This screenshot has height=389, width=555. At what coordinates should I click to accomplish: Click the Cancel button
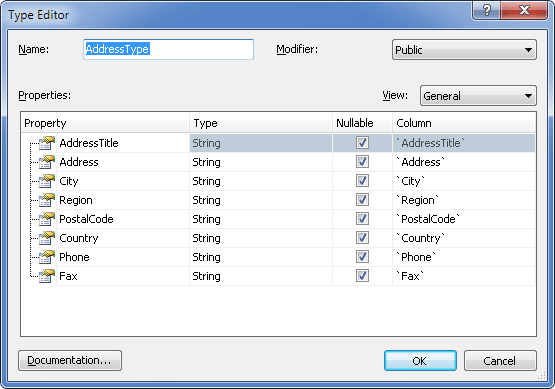pyautogui.click(x=500, y=361)
